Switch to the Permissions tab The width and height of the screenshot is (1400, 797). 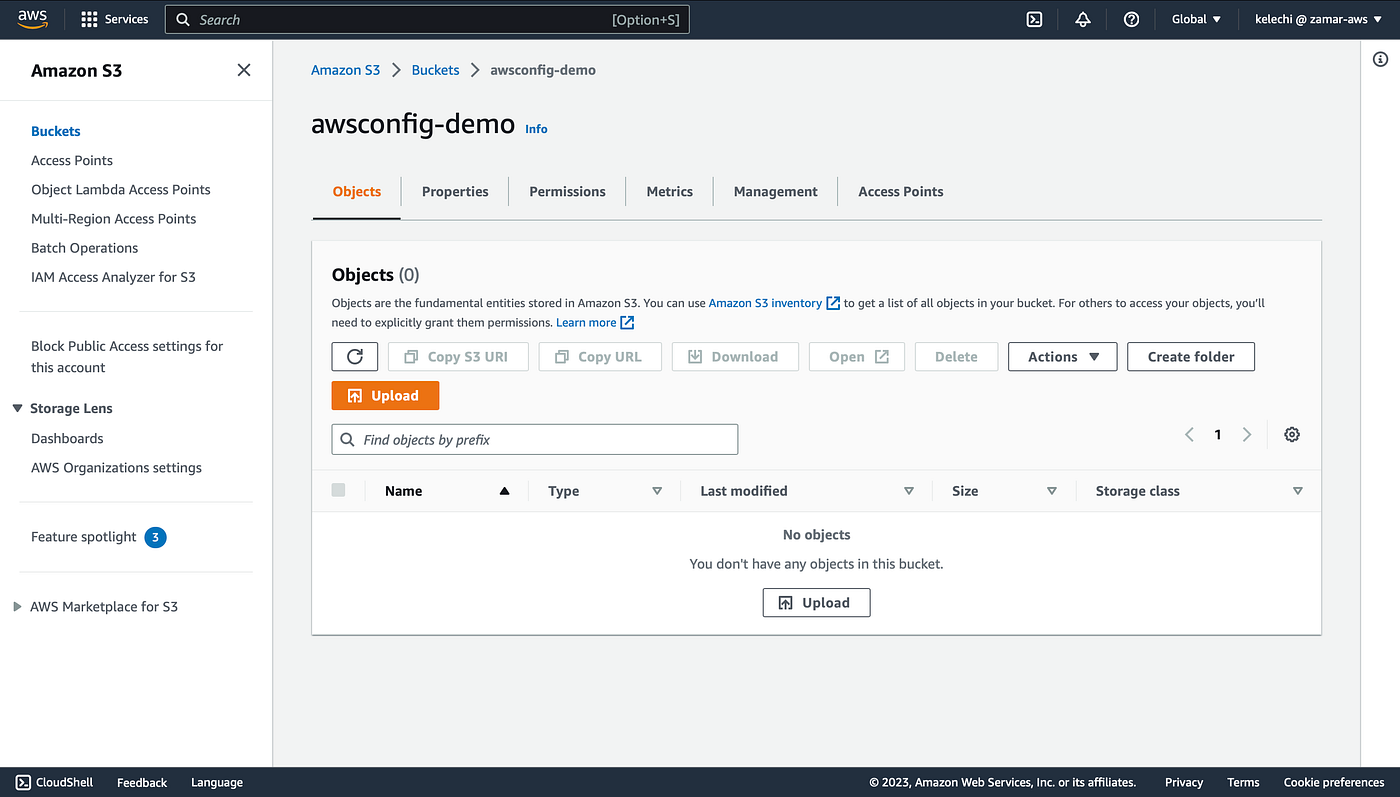point(567,191)
